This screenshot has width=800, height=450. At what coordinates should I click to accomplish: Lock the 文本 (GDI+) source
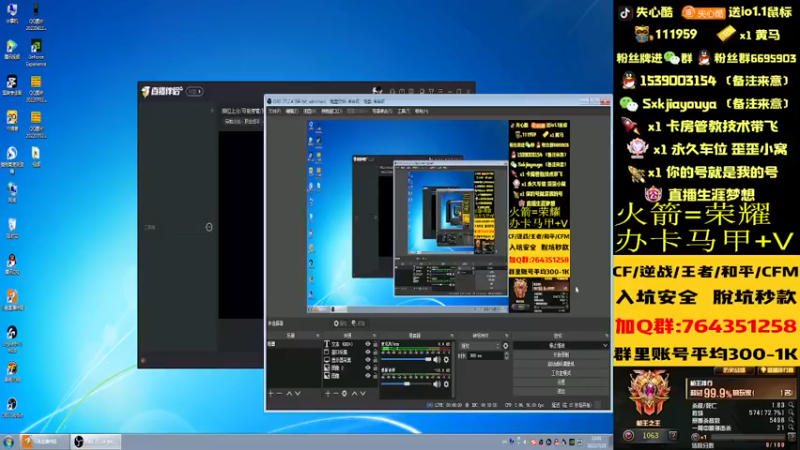[376, 344]
